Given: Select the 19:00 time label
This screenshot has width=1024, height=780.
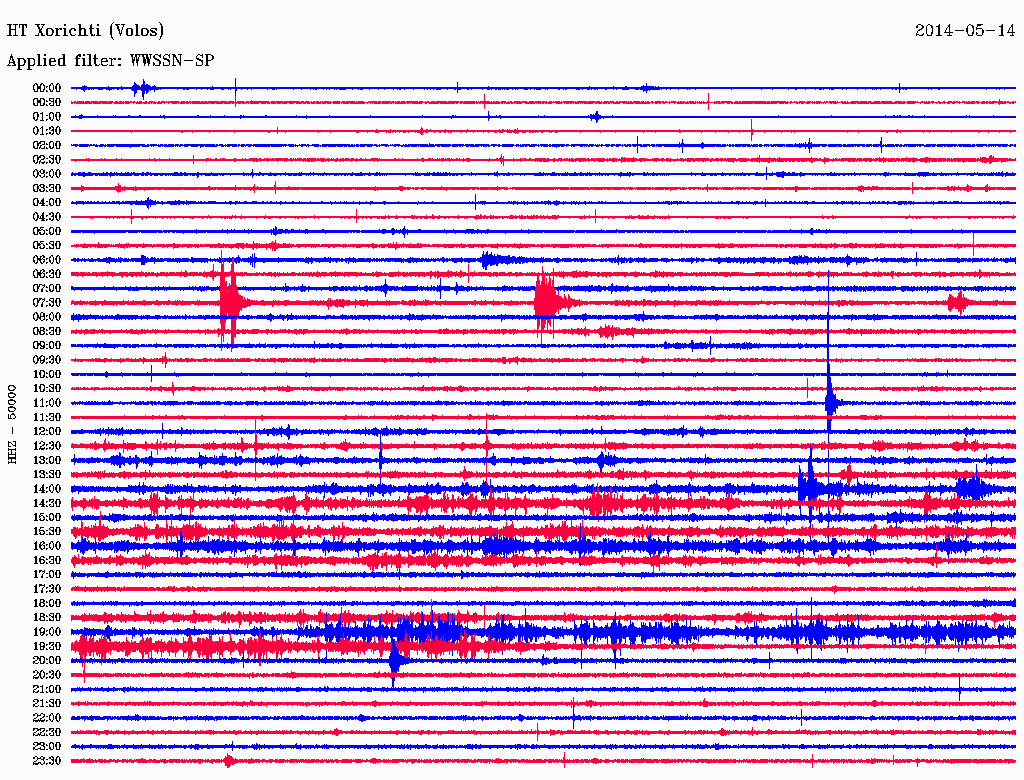Looking at the screenshot, I should (46, 632).
